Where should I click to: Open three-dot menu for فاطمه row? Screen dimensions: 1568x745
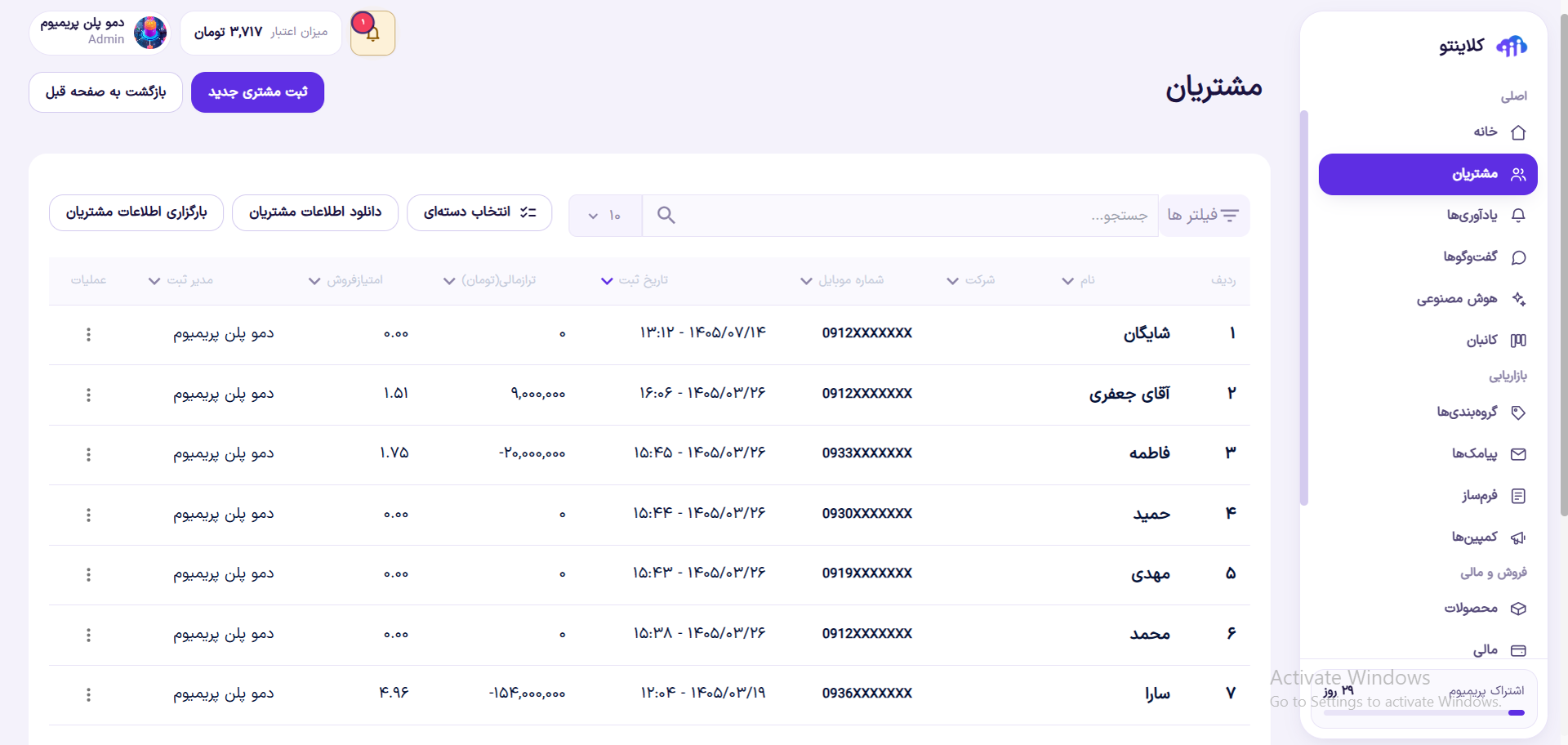(x=88, y=454)
